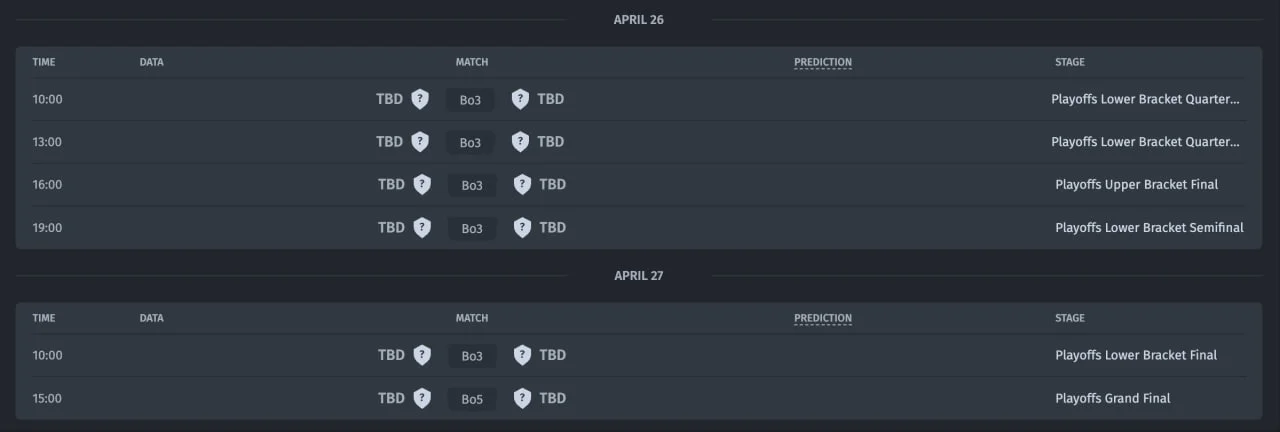This screenshot has width=1280, height=432.
Task: Open Playoffs Lower Bracket Semifinal stage link
Action: coord(1149,227)
